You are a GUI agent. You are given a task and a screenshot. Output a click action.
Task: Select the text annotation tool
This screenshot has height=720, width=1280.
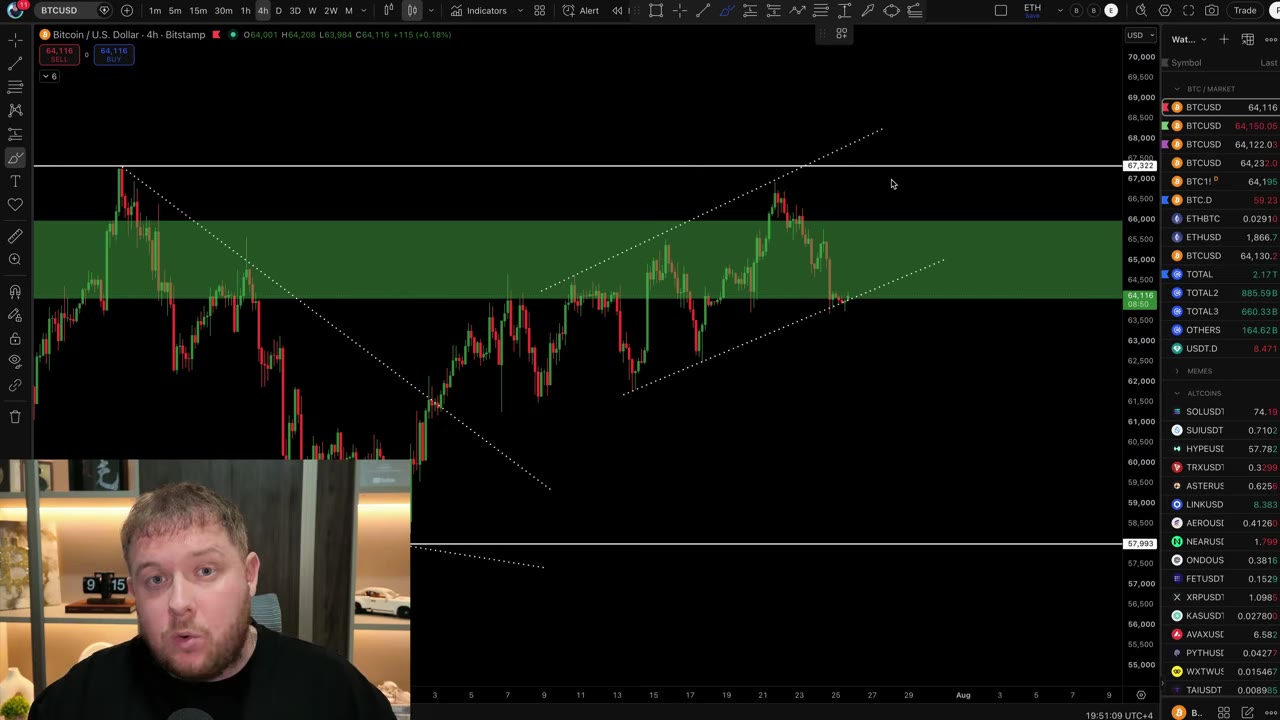(x=15, y=181)
